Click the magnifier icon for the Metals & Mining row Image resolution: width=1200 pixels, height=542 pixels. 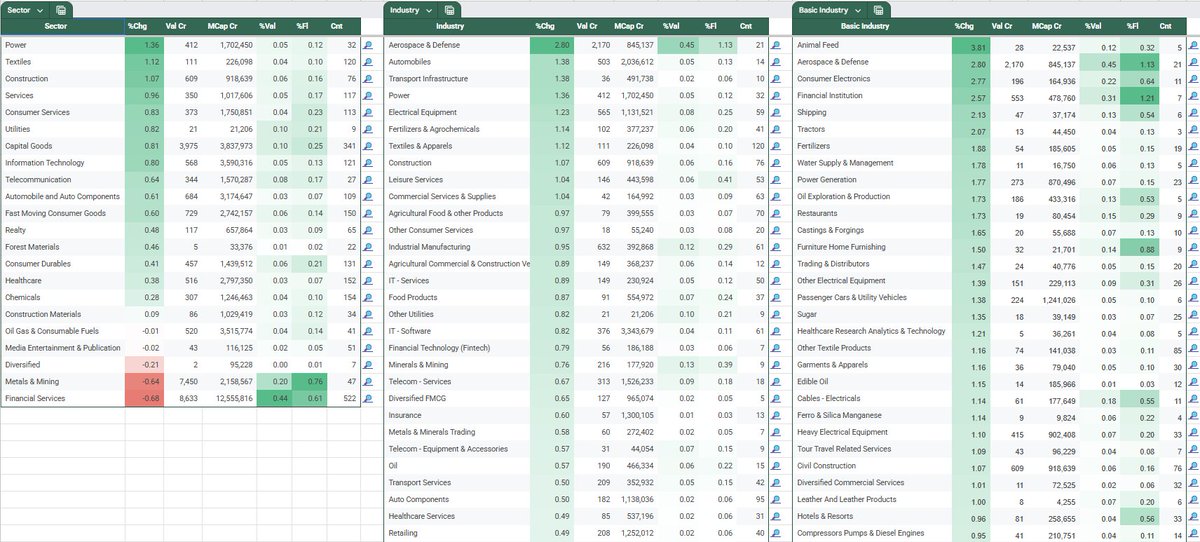(x=368, y=382)
